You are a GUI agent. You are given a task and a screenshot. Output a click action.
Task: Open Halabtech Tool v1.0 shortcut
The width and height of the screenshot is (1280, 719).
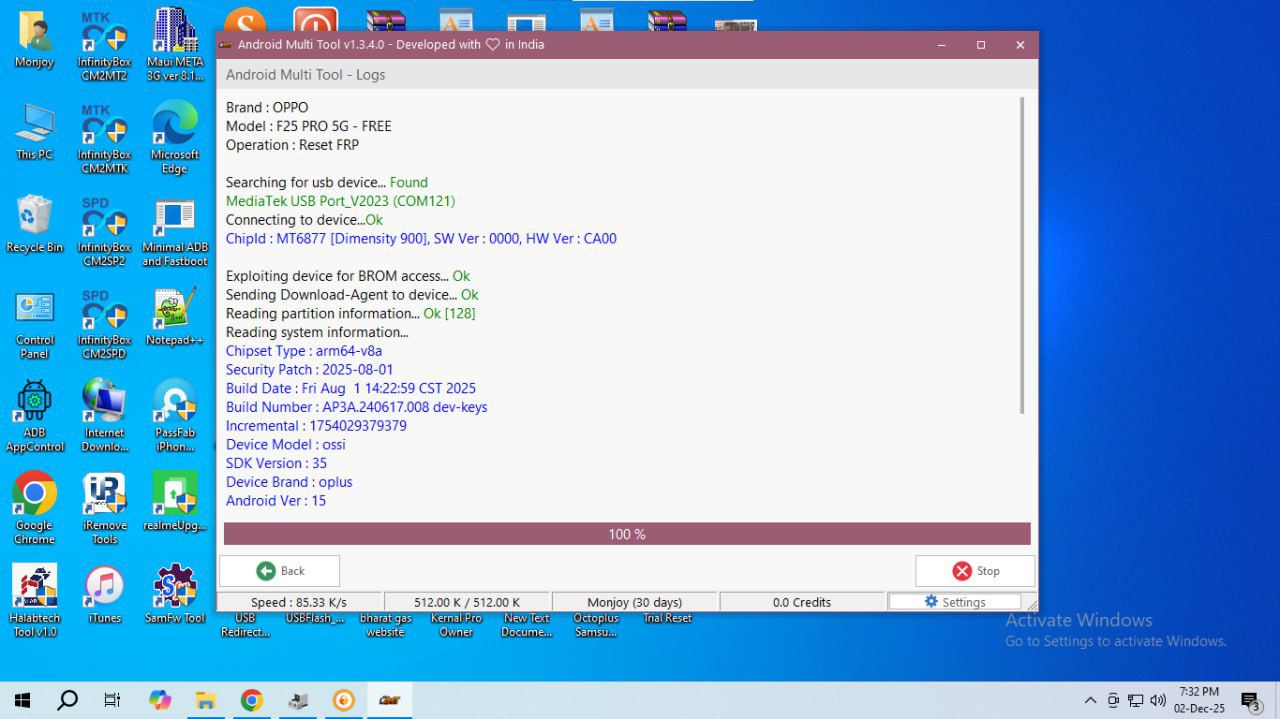pyautogui.click(x=35, y=601)
